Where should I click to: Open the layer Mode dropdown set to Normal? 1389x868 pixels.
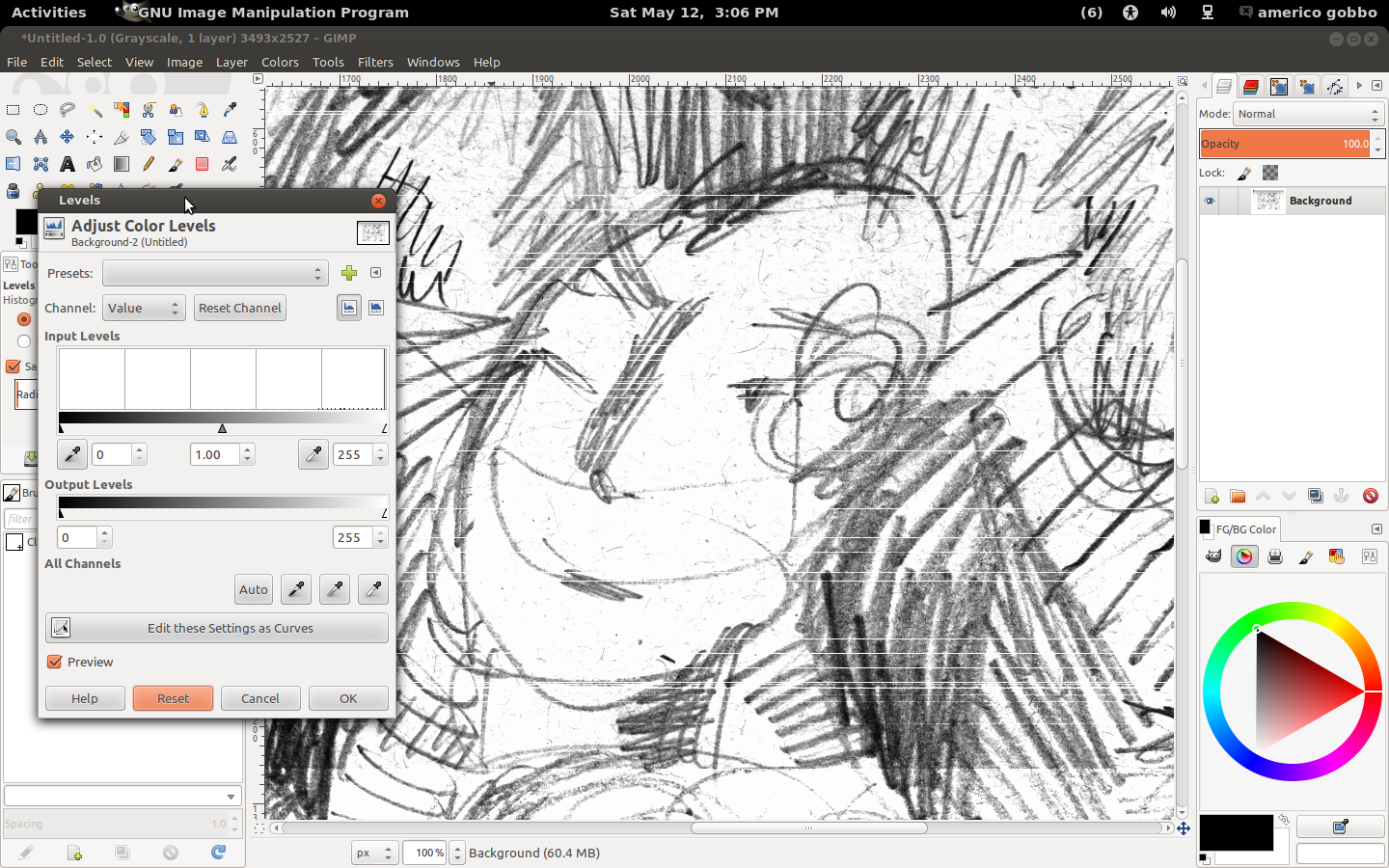coord(1307,113)
